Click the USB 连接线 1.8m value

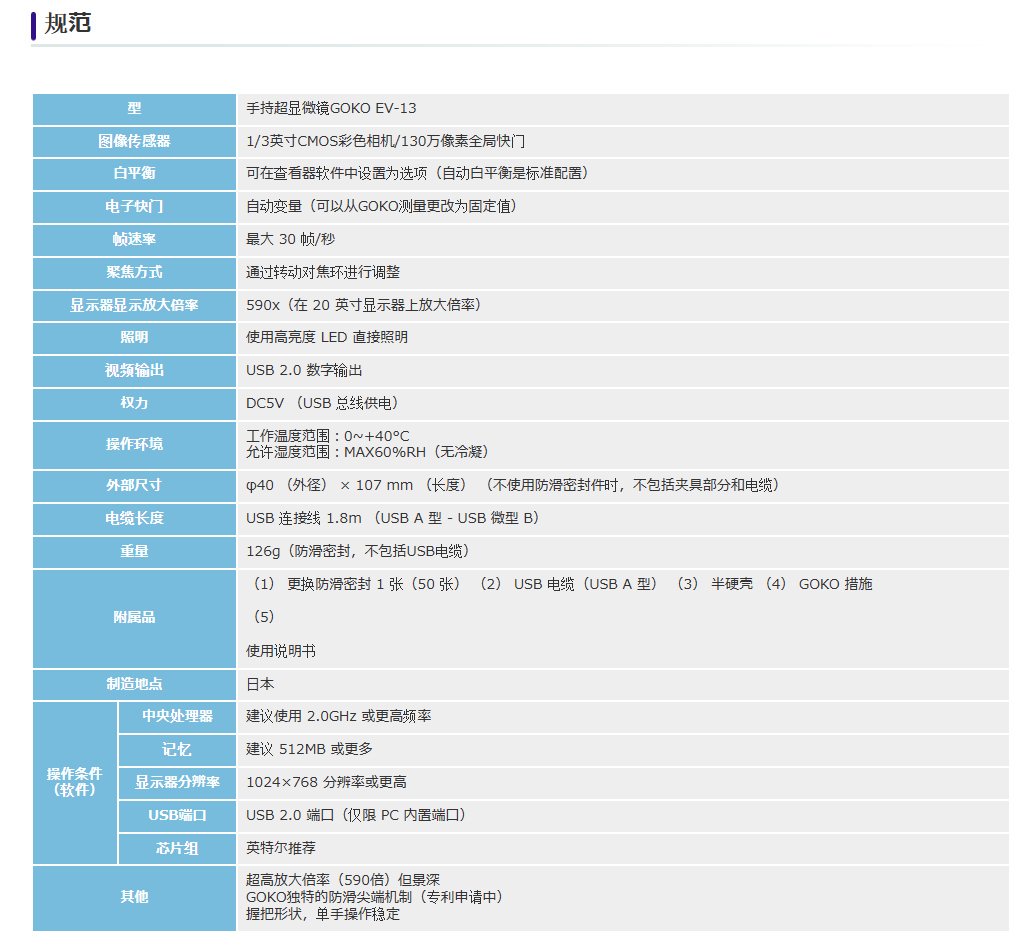point(394,518)
